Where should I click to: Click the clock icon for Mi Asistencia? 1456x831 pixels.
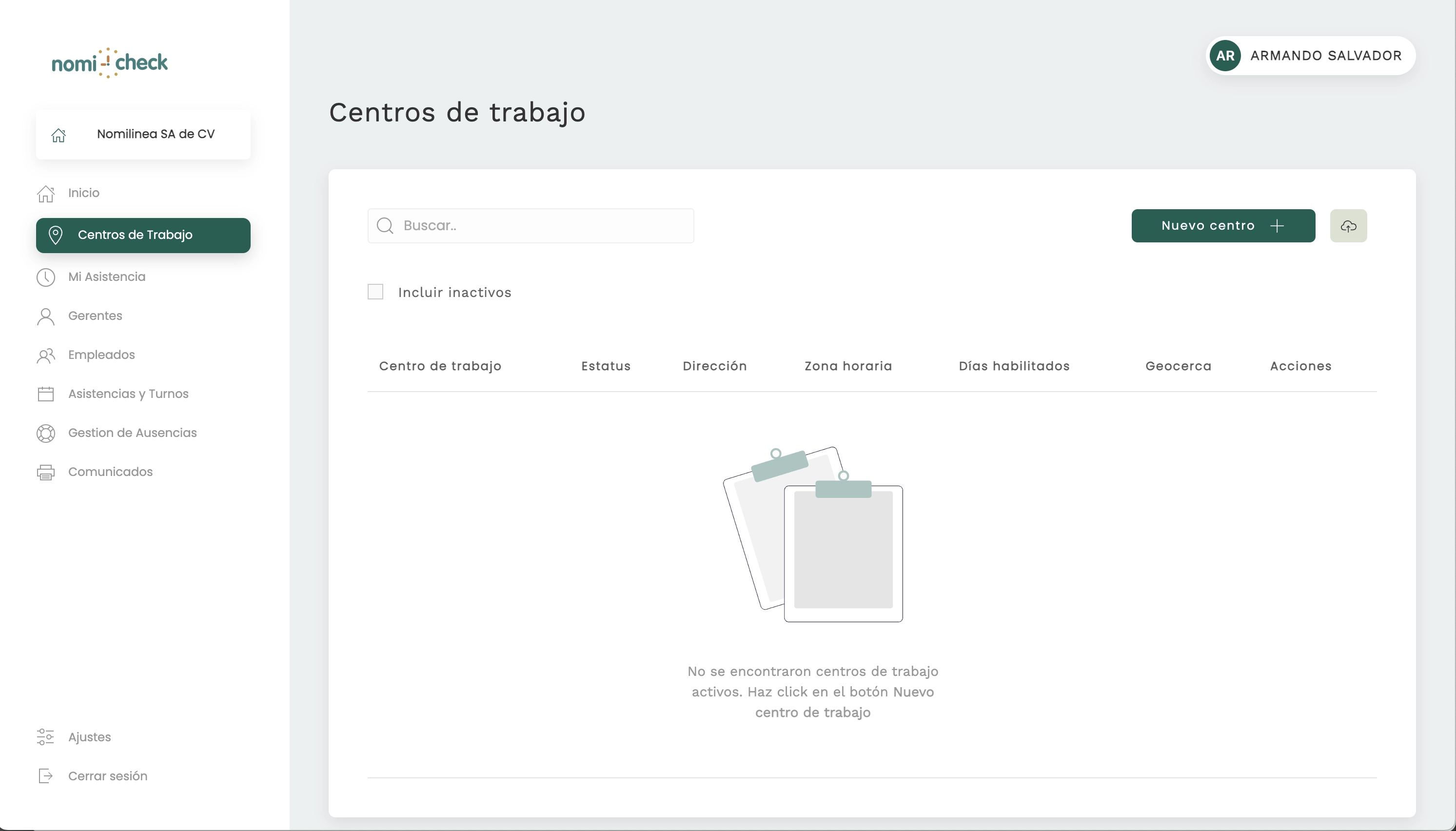[46, 277]
